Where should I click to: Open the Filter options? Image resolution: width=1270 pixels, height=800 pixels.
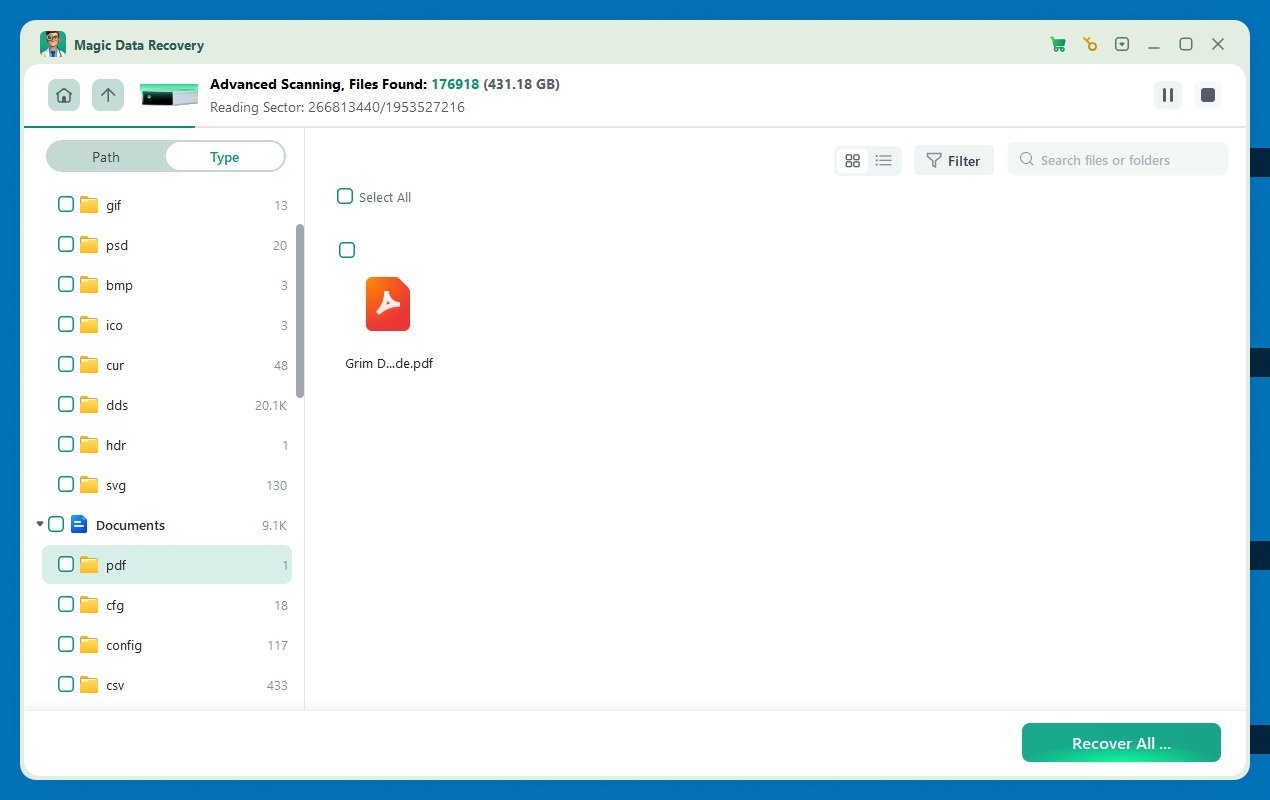[953, 161]
